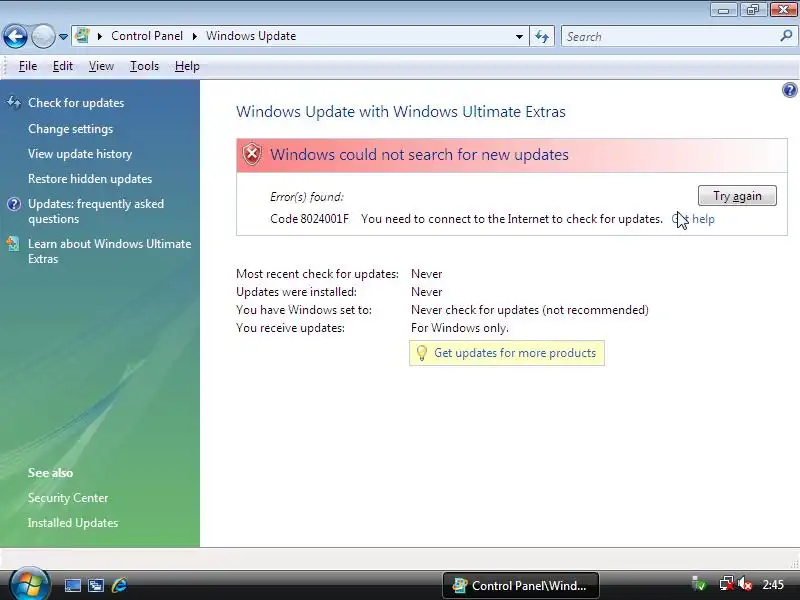
Task: Open Installed Updates under See also
Action: (72, 523)
